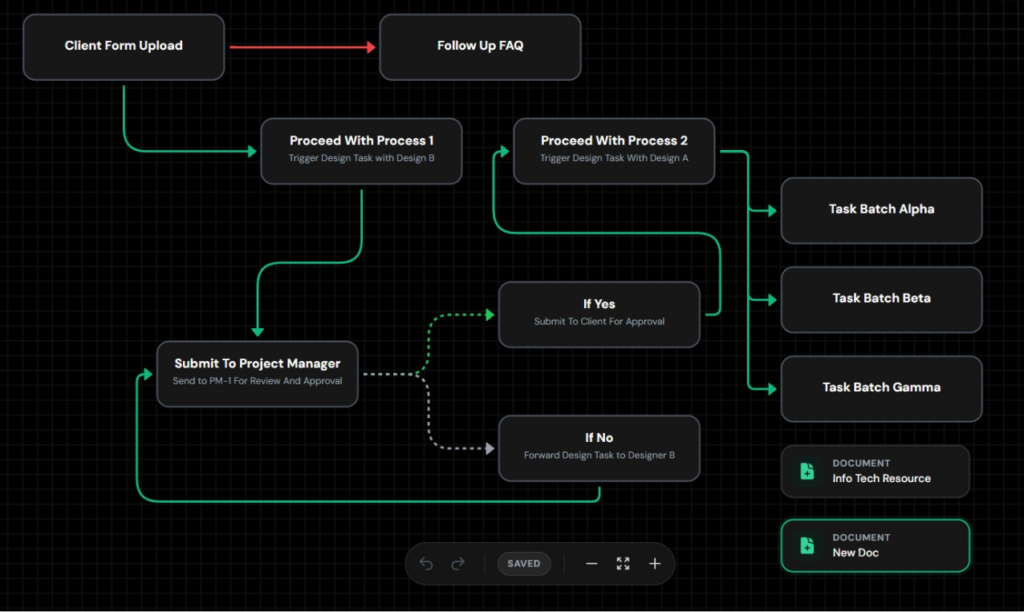Click the red arrow to Follow Up FAQ
The width and height of the screenshot is (1024, 612).
(301, 47)
